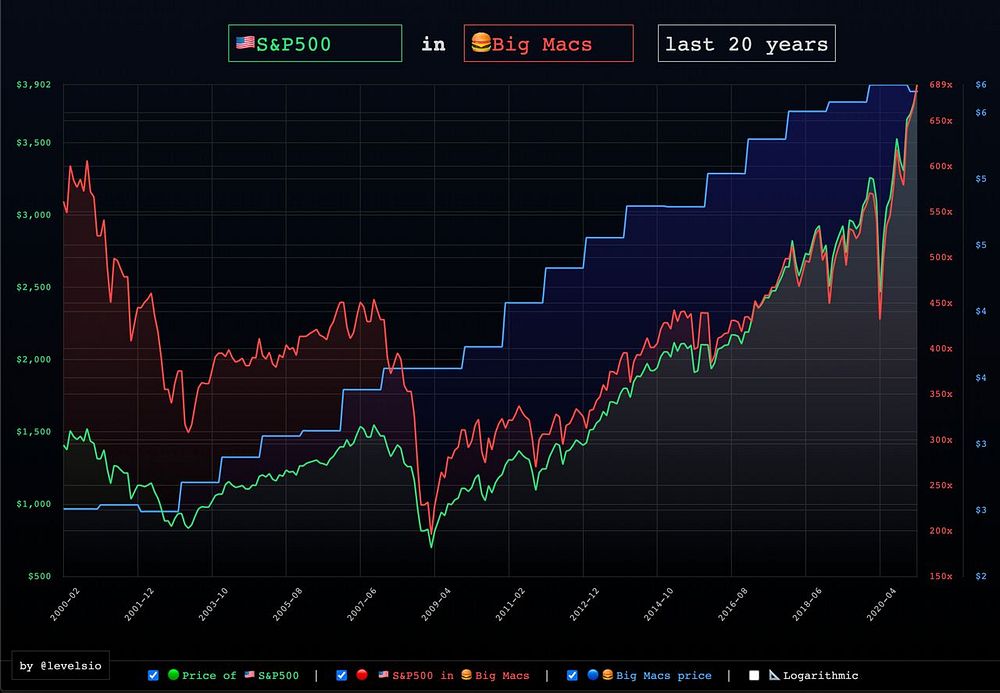Click the S&P500 in Big Macs legend label

click(453, 675)
